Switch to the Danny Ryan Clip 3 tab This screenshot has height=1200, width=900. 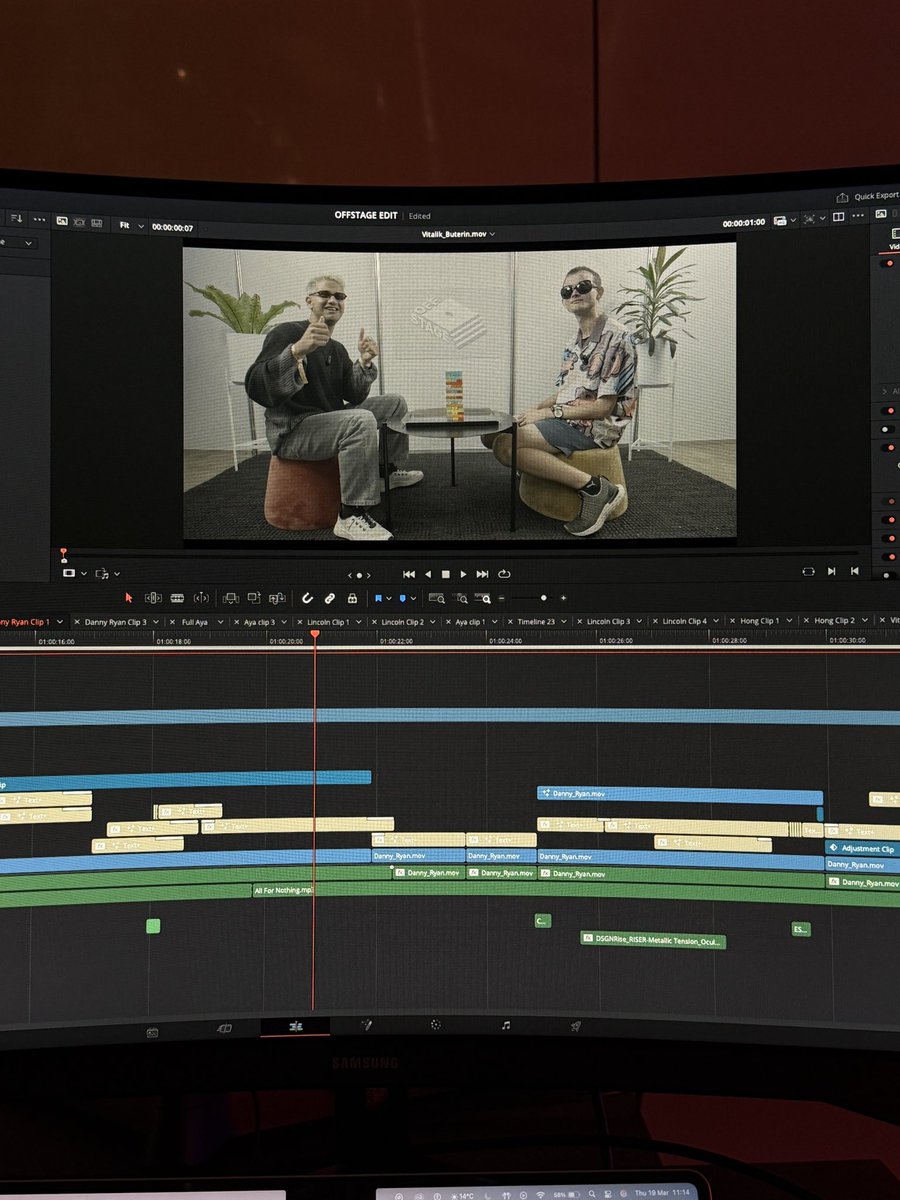[116, 622]
